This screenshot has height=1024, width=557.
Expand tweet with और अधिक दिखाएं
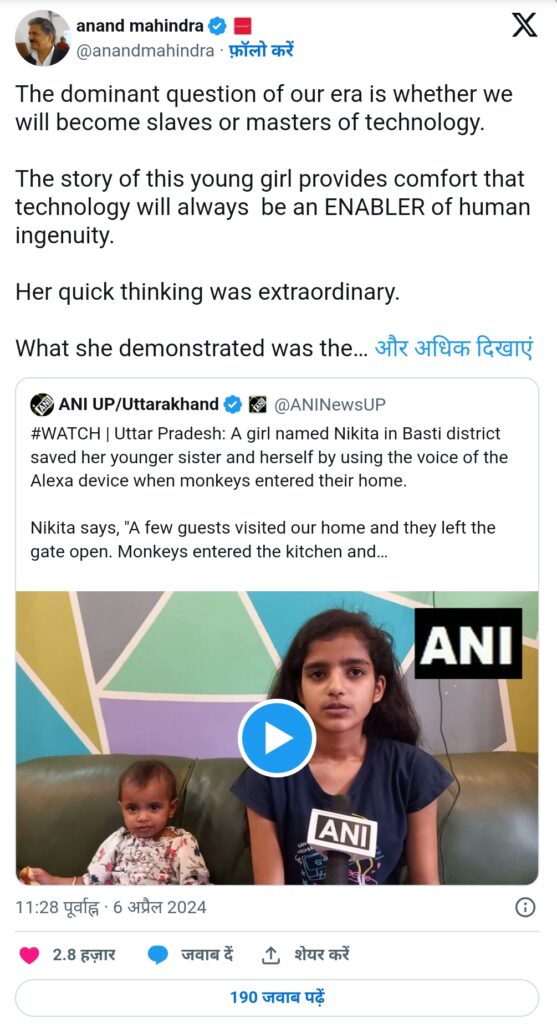(454, 348)
